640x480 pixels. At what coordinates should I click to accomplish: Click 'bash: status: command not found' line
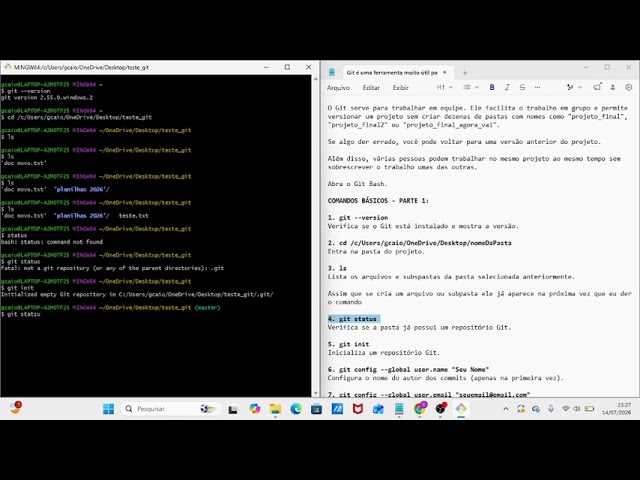coord(52,242)
